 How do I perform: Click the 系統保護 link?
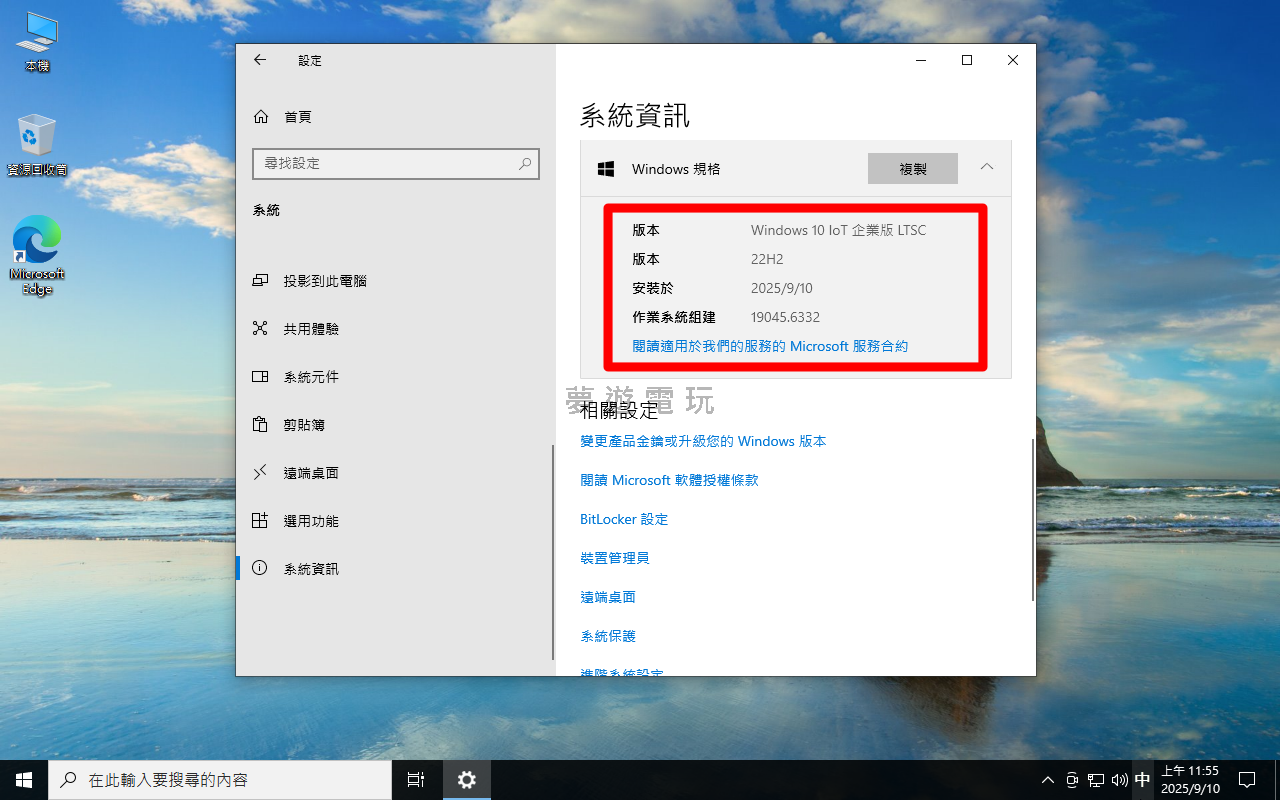tap(608, 636)
